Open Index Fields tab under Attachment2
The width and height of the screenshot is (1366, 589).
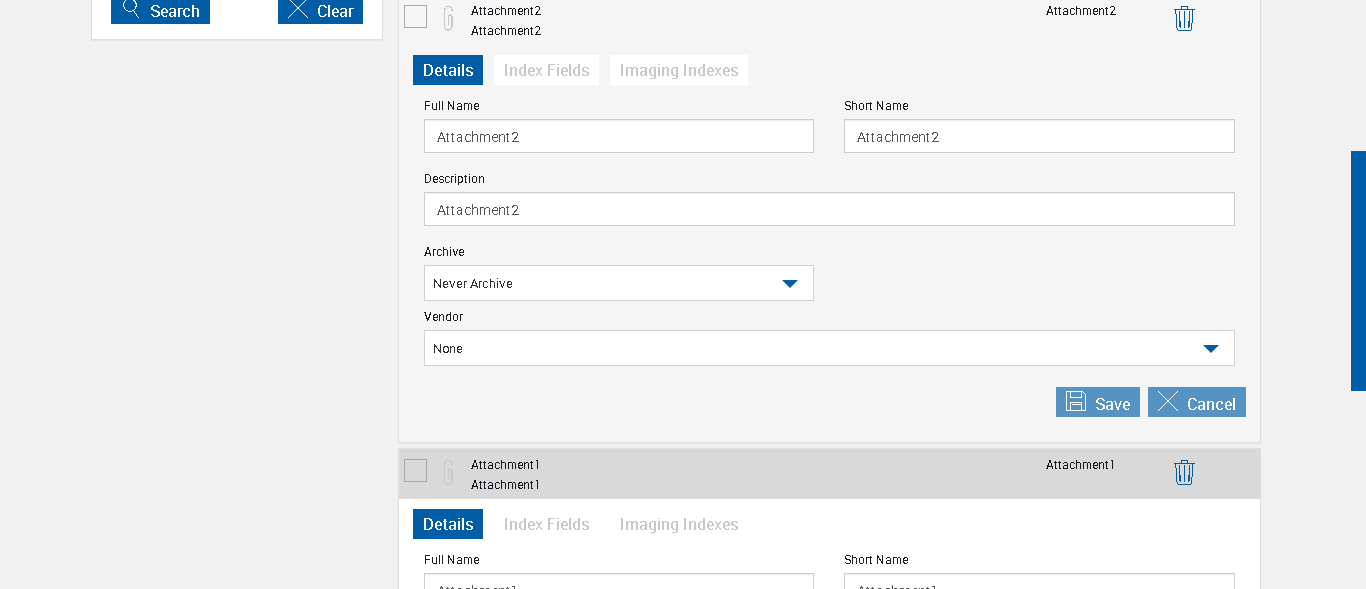coord(546,70)
